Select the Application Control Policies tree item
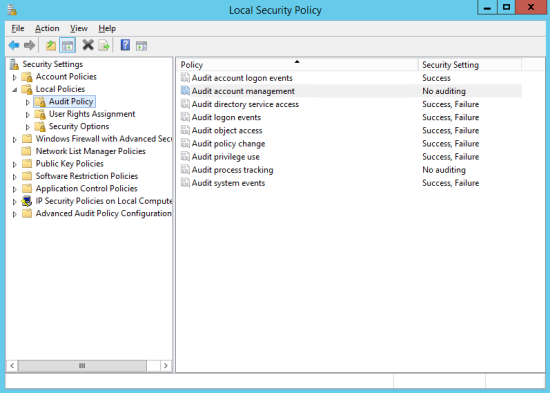 86,188
